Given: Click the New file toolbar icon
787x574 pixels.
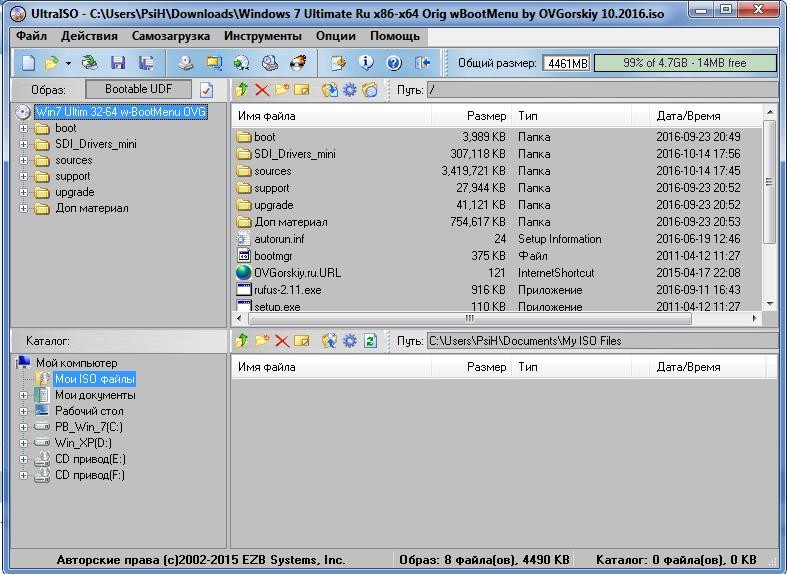Looking at the screenshot, I should (x=28, y=63).
